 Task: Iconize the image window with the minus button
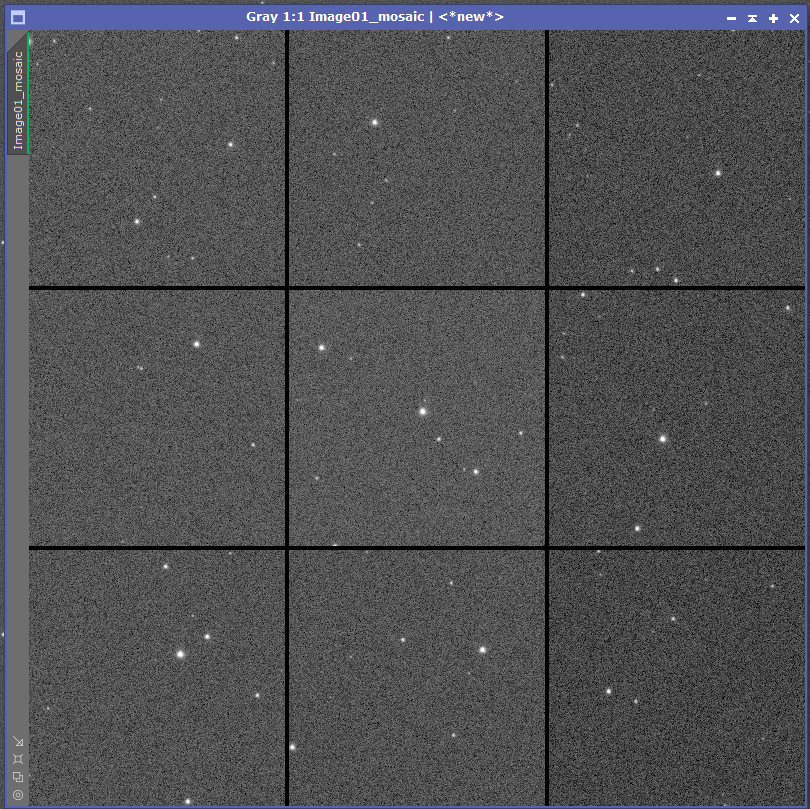[731, 18]
